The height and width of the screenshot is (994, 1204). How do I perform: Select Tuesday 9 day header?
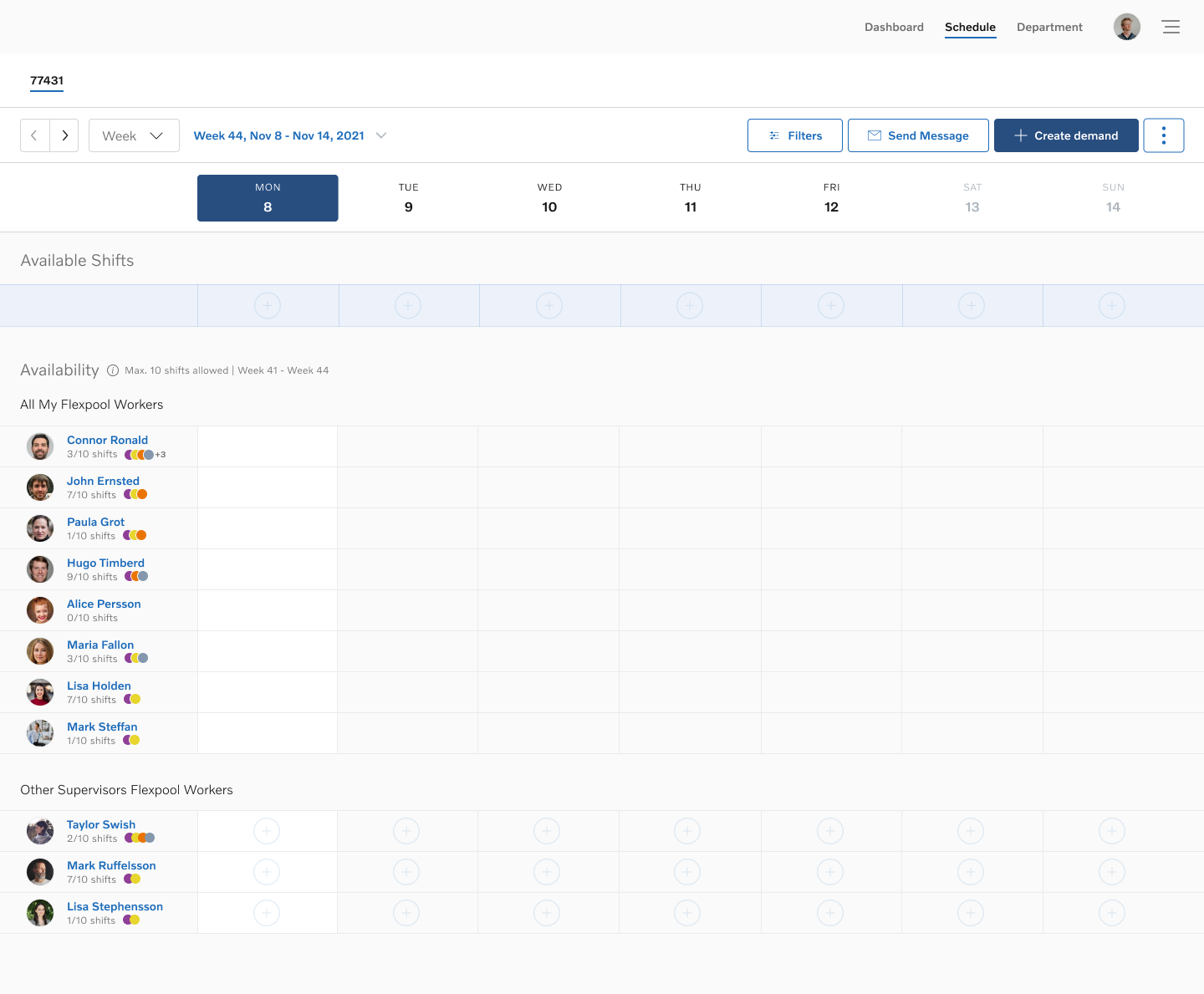pos(409,198)
